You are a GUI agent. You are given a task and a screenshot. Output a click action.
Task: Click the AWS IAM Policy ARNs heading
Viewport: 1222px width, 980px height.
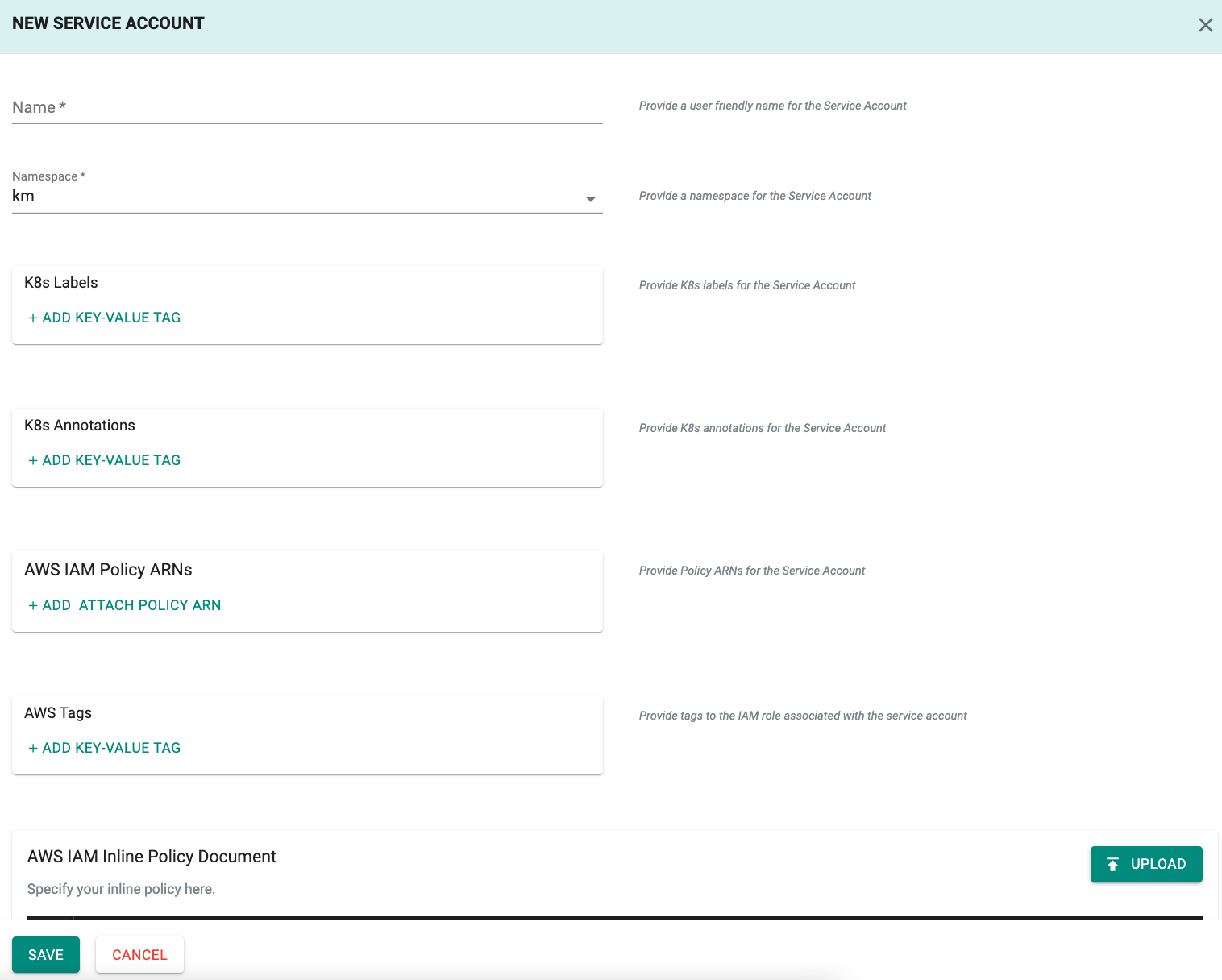tap(108, 570)
